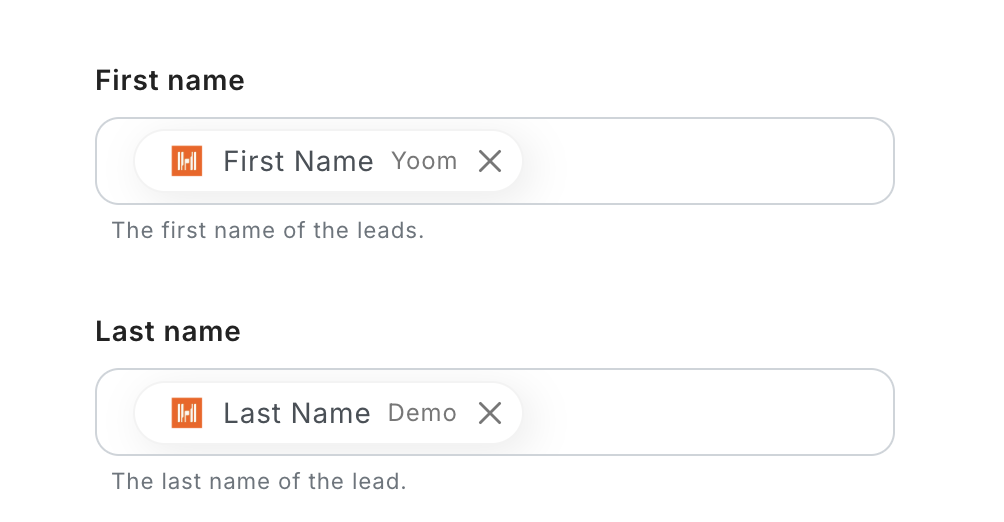
Task: Click the orange Yoom icon in Last Name chip
Action: (187, 413)
